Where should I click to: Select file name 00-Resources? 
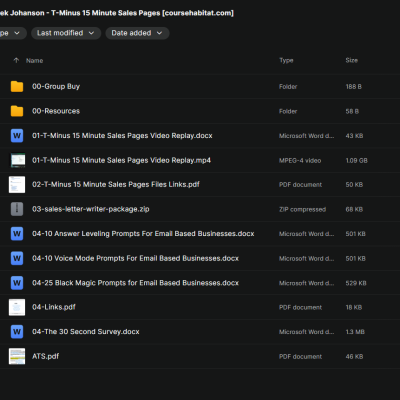(56, 111)
